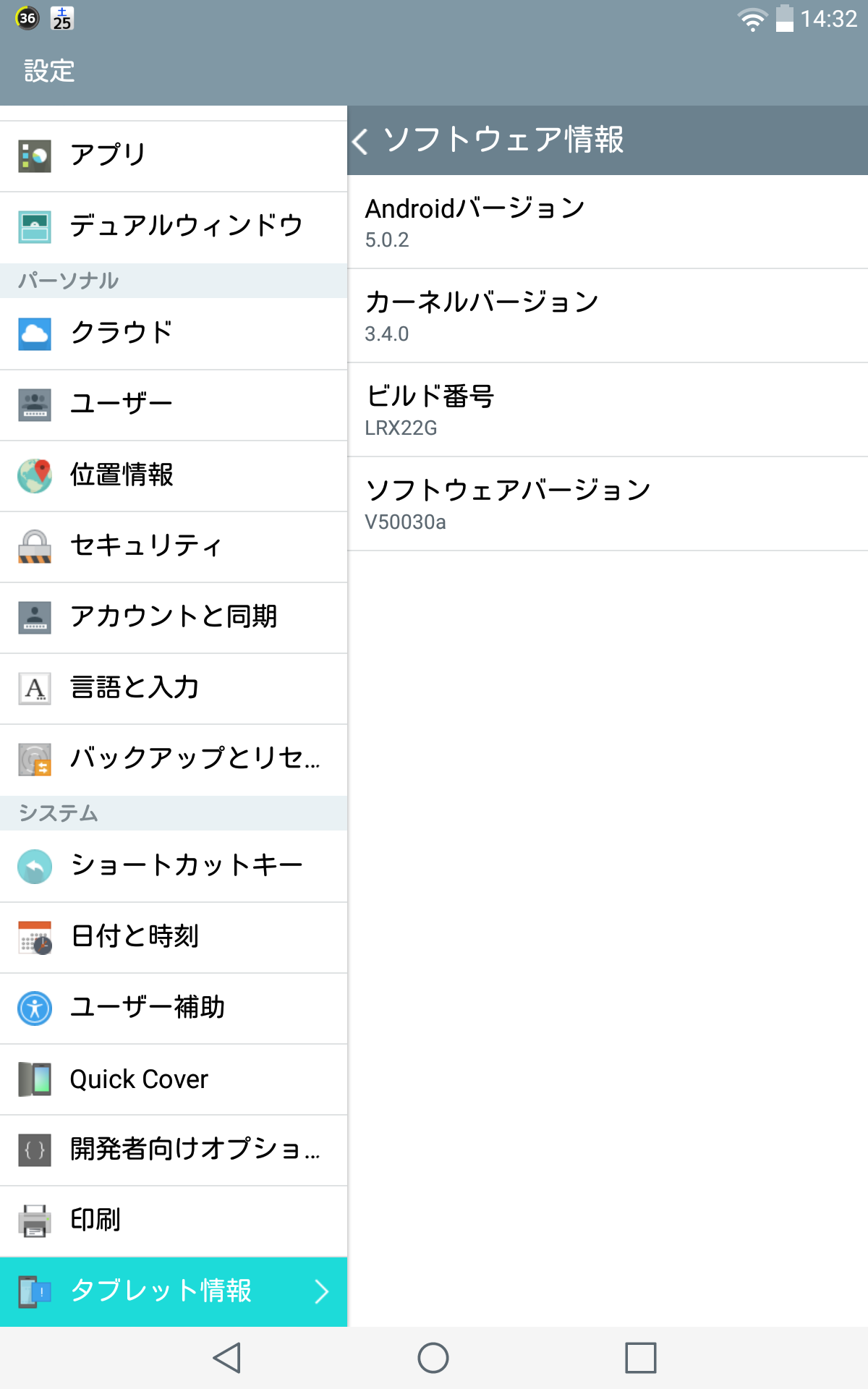This screenshot has height=1389, width=868.
Task: Tap the ビルド番号 LRX22G entry
Action: 608,410
